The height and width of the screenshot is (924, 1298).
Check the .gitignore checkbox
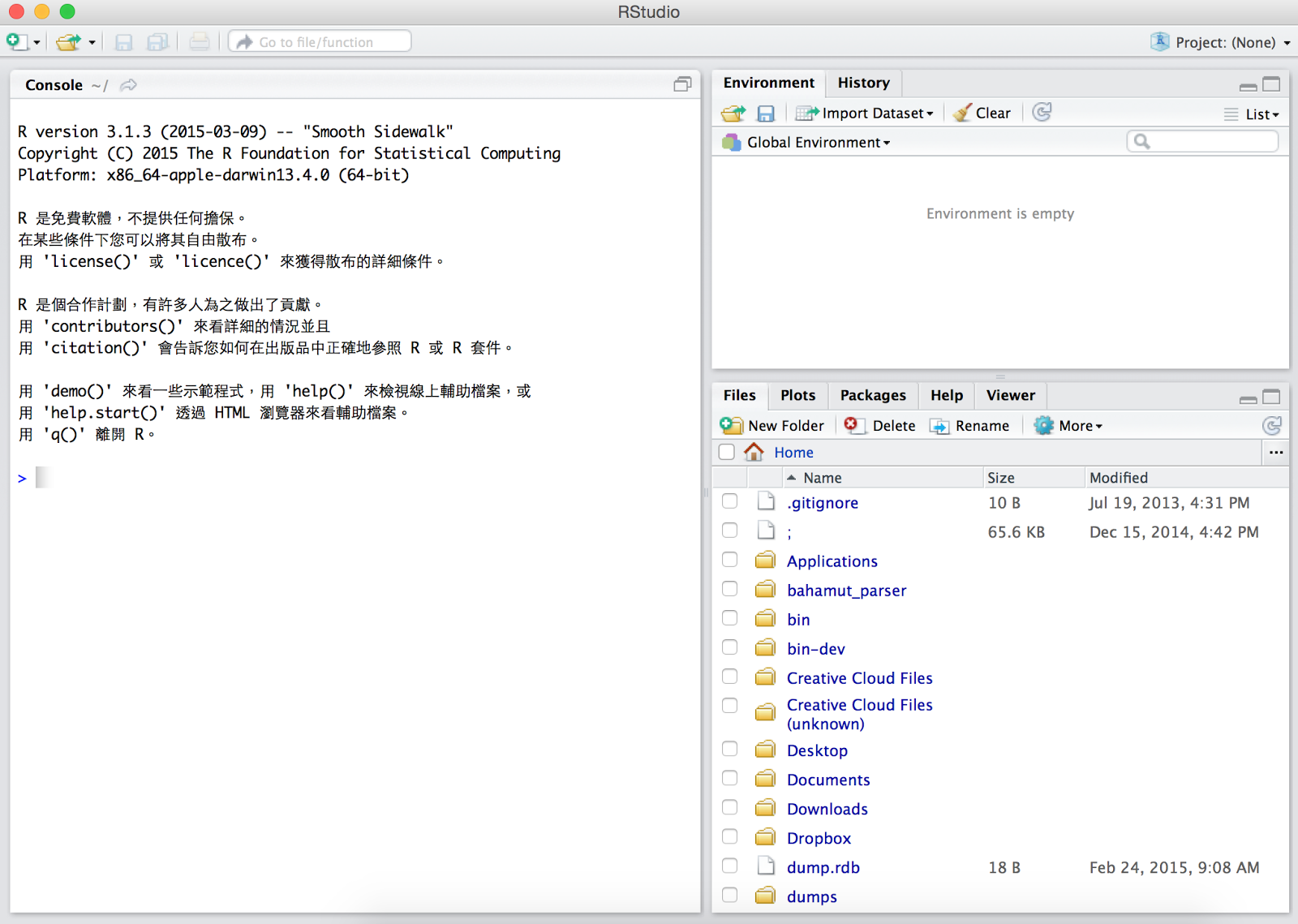coord(730,501)
